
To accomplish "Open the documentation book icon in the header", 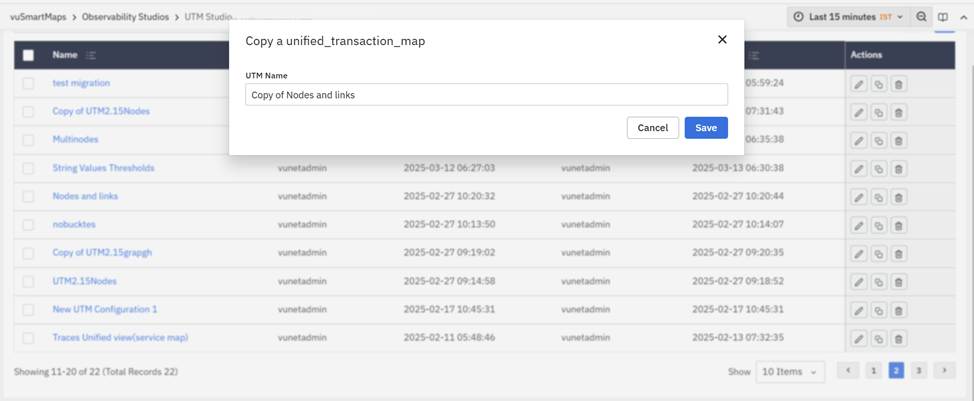I will (x=943, y=17).
